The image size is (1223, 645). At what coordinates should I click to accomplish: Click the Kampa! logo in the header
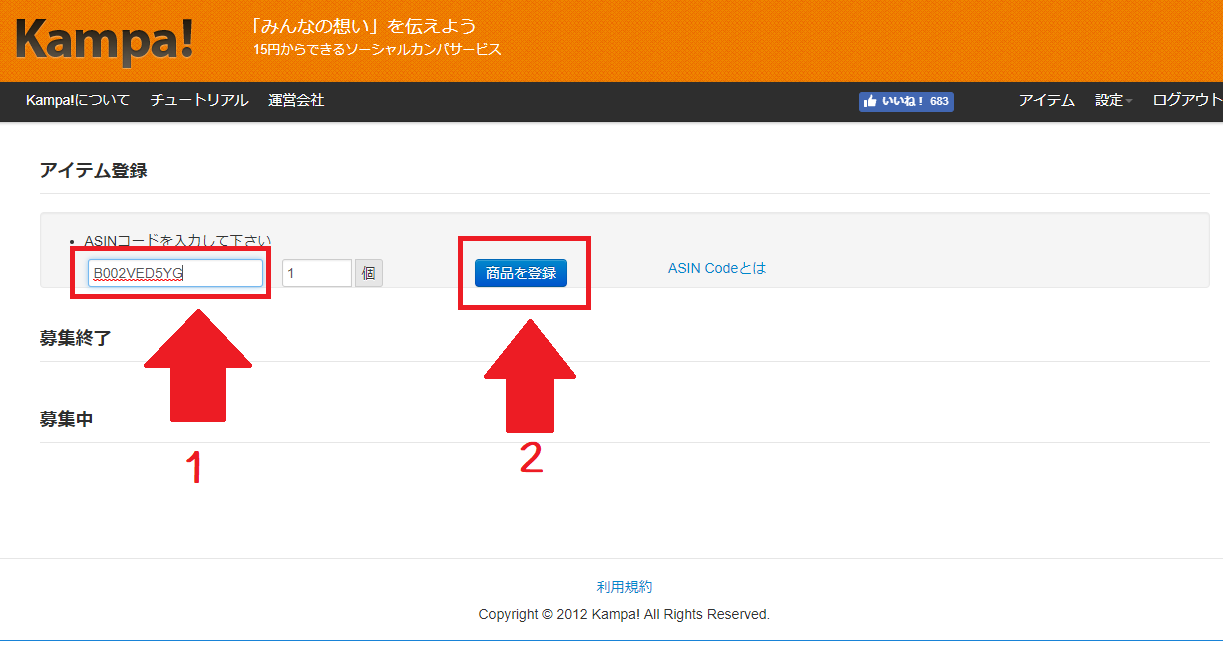[105, 41]
